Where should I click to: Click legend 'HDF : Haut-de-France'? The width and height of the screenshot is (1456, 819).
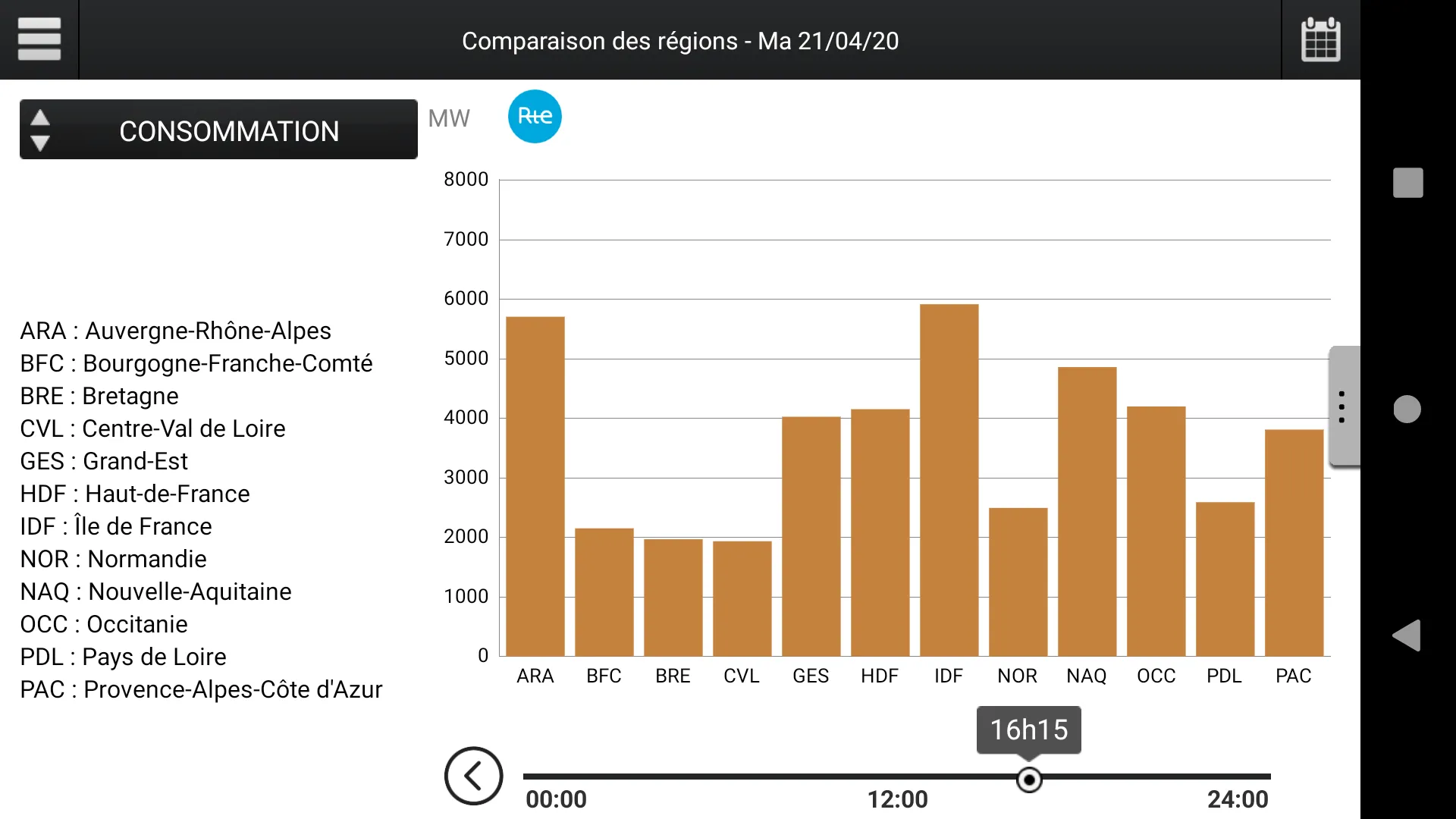tap(135, 494)
